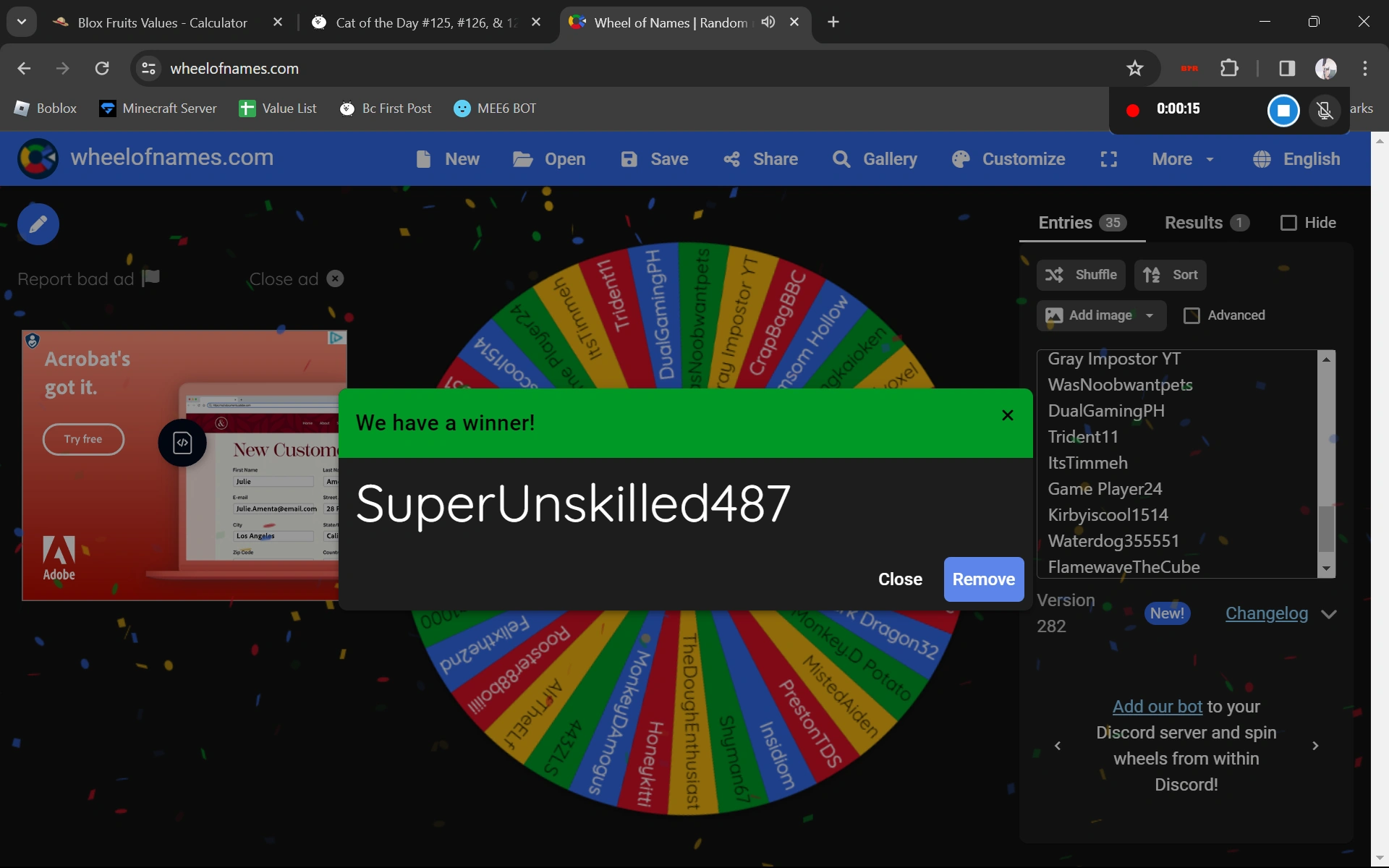Go back to the previous page
This screenshot has width=1389, height=868.
[x=24, y=68]
